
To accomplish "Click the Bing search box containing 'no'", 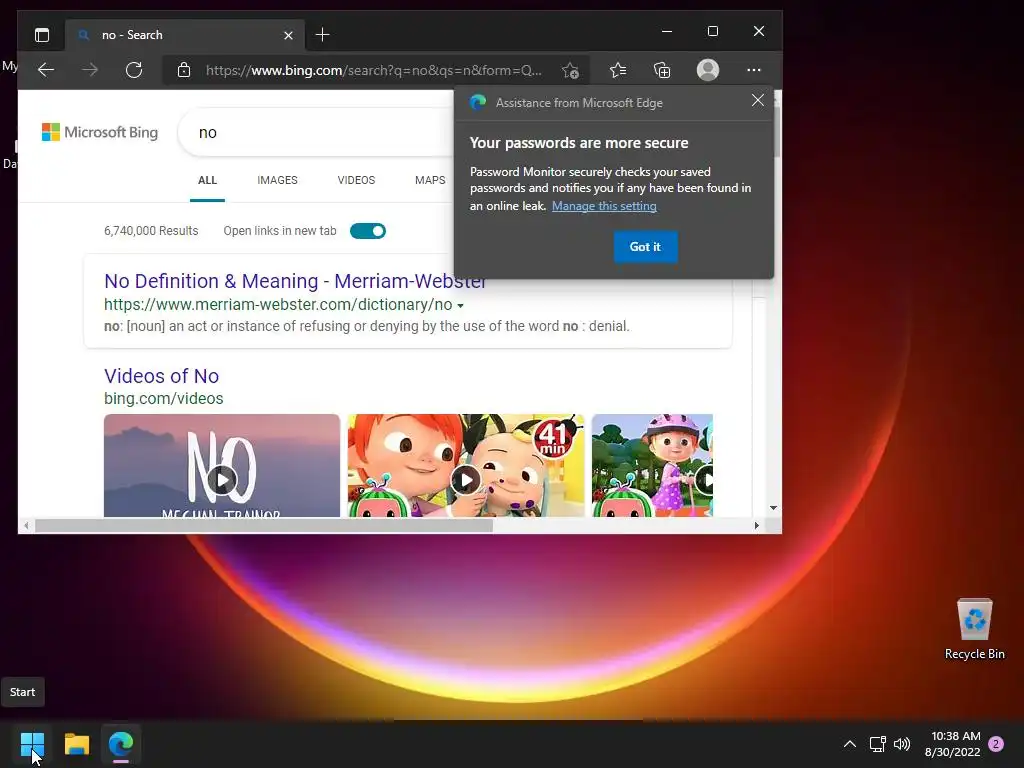I will click(317, 133).
